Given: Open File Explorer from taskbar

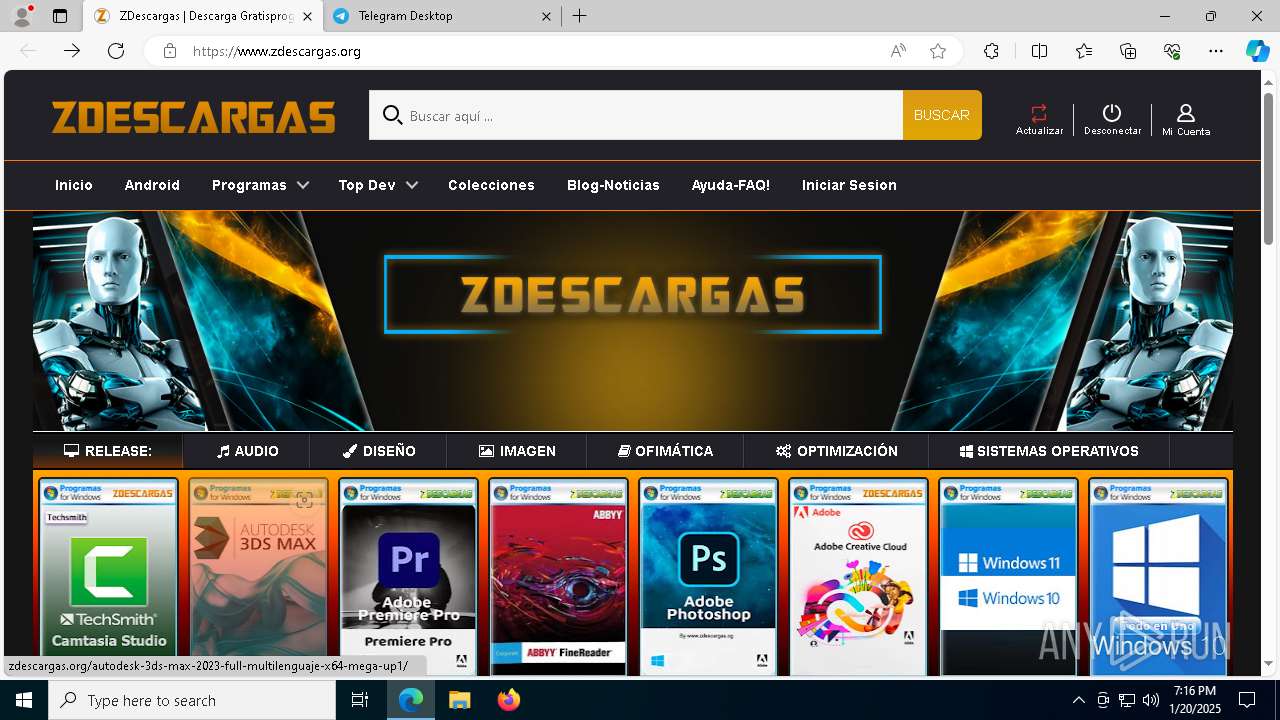Looking at the screenshot, I should (459, 700).
